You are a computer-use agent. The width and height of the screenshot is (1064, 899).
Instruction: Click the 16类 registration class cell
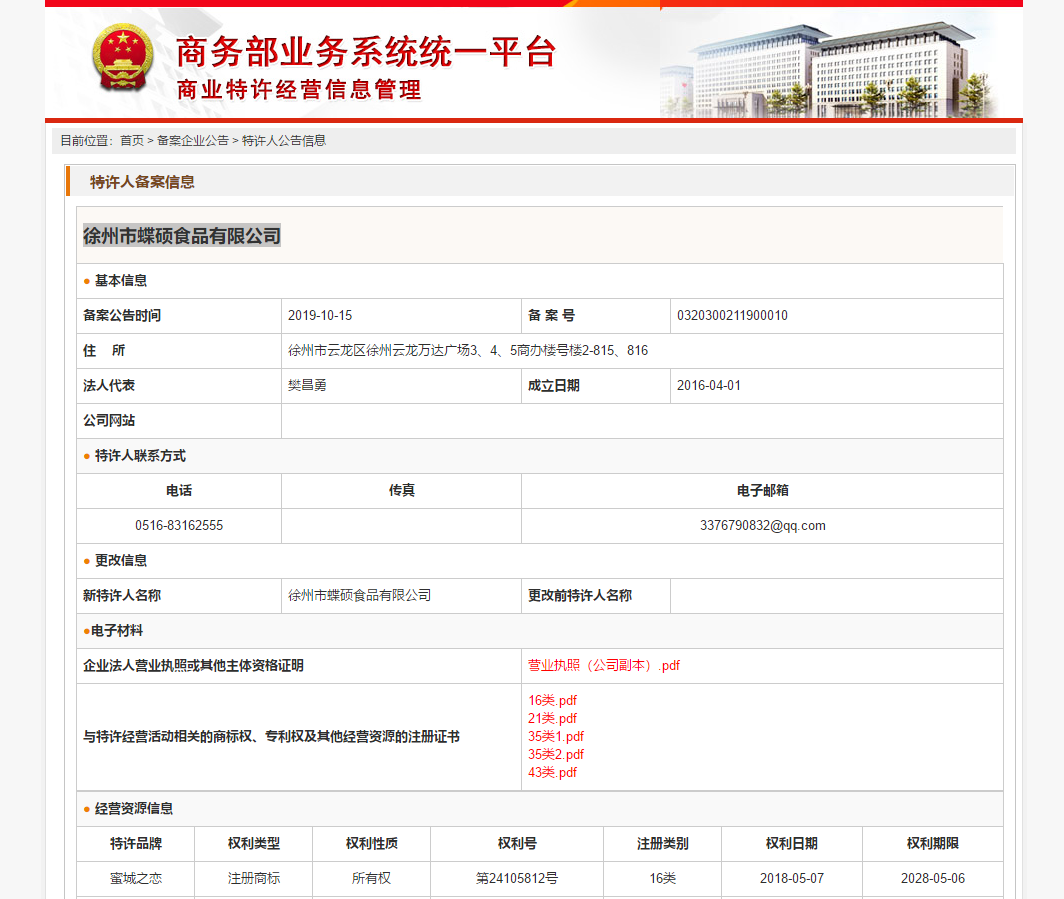click(663, 879)
